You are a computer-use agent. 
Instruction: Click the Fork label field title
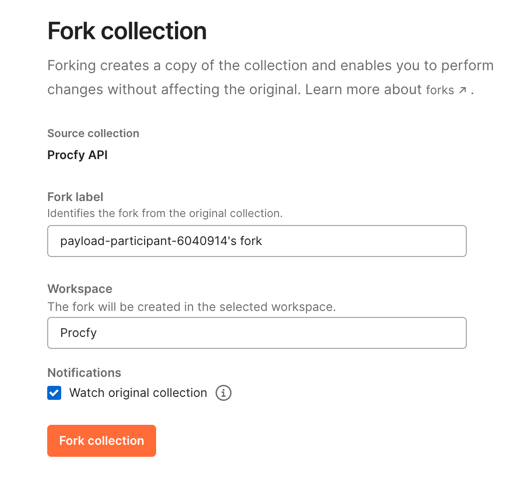point(75,197)
